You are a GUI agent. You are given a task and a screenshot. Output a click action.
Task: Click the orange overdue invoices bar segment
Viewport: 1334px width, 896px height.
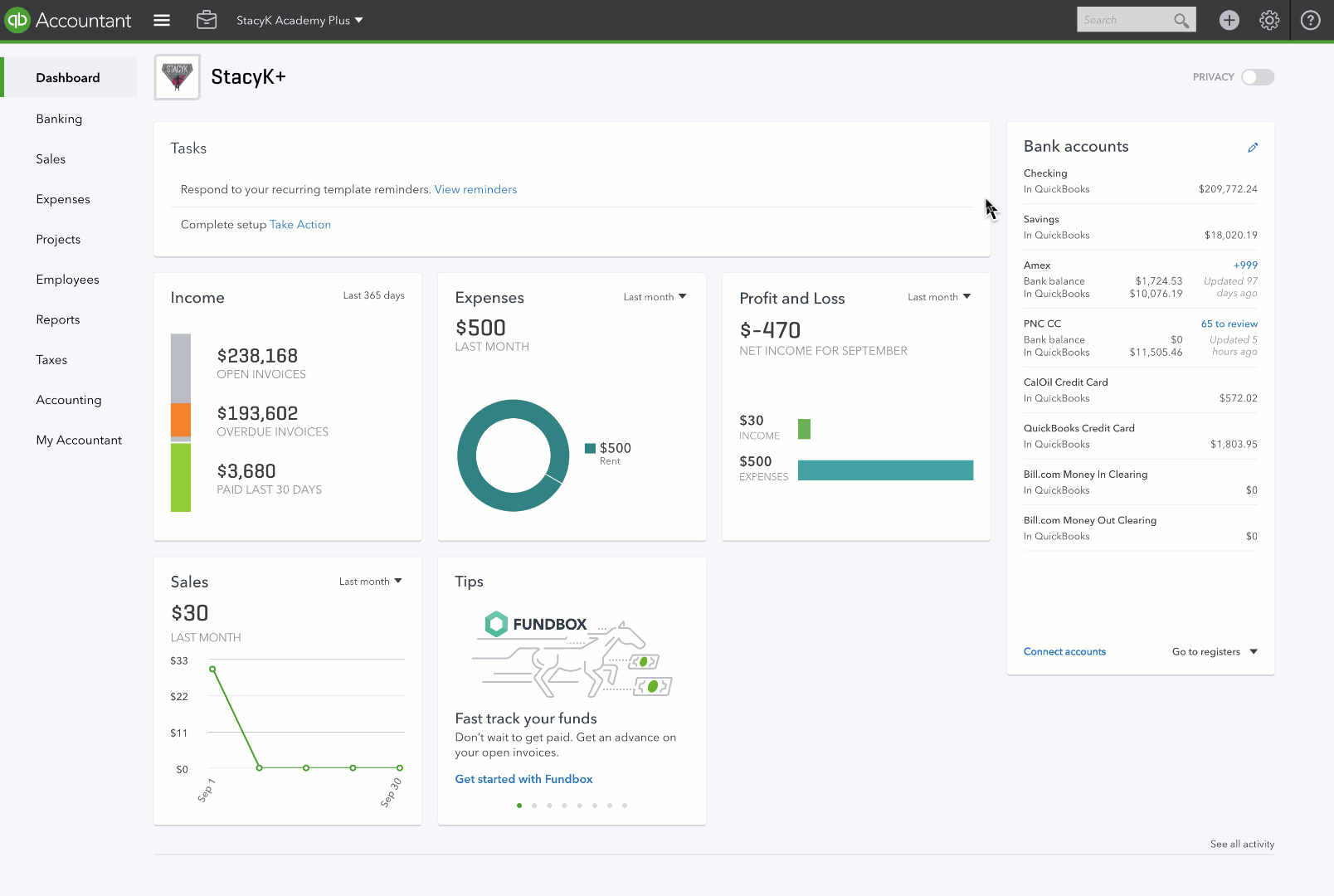[181, 420]
